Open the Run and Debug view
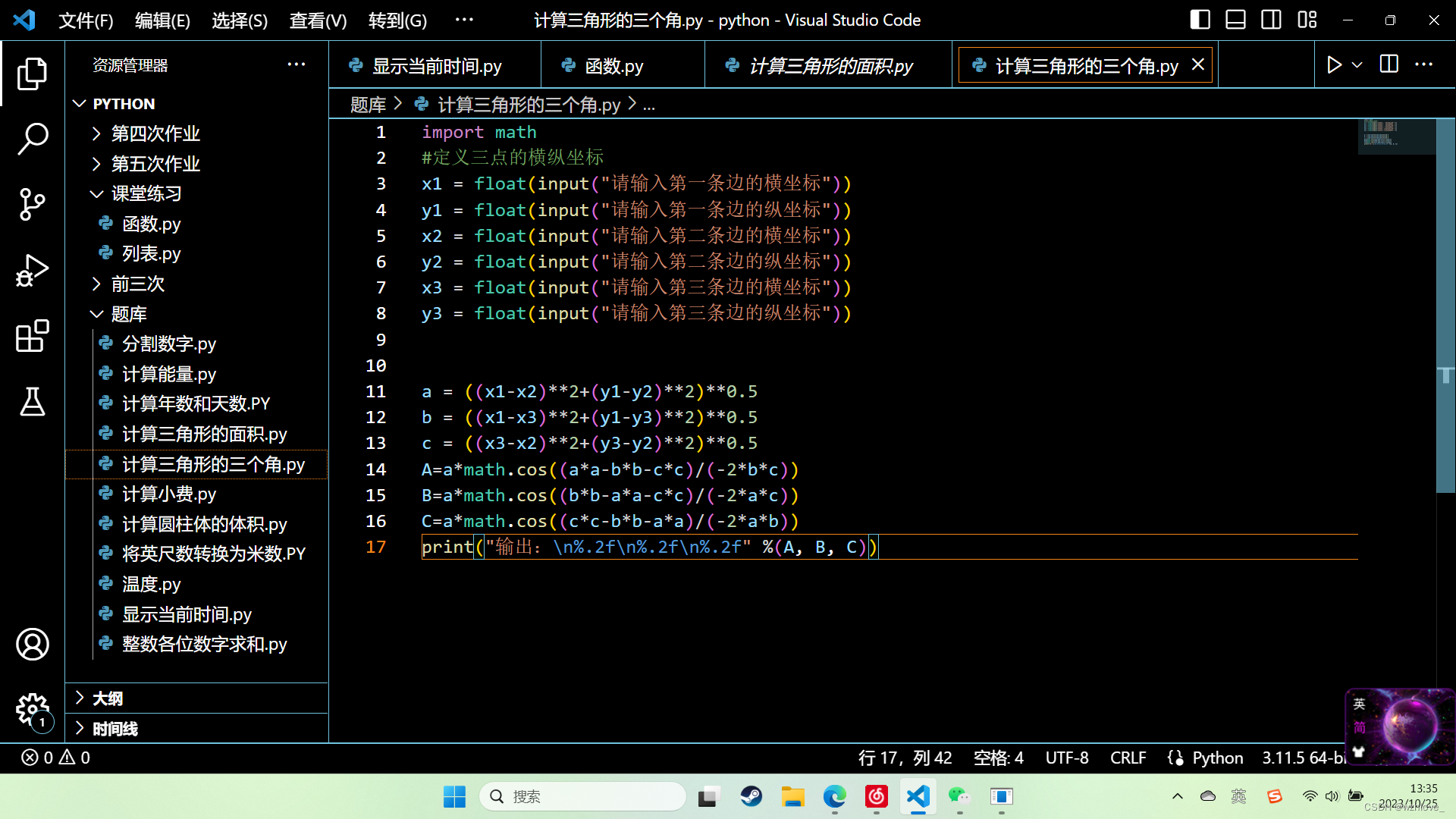1456x819 pixels. tap(32, 270)
